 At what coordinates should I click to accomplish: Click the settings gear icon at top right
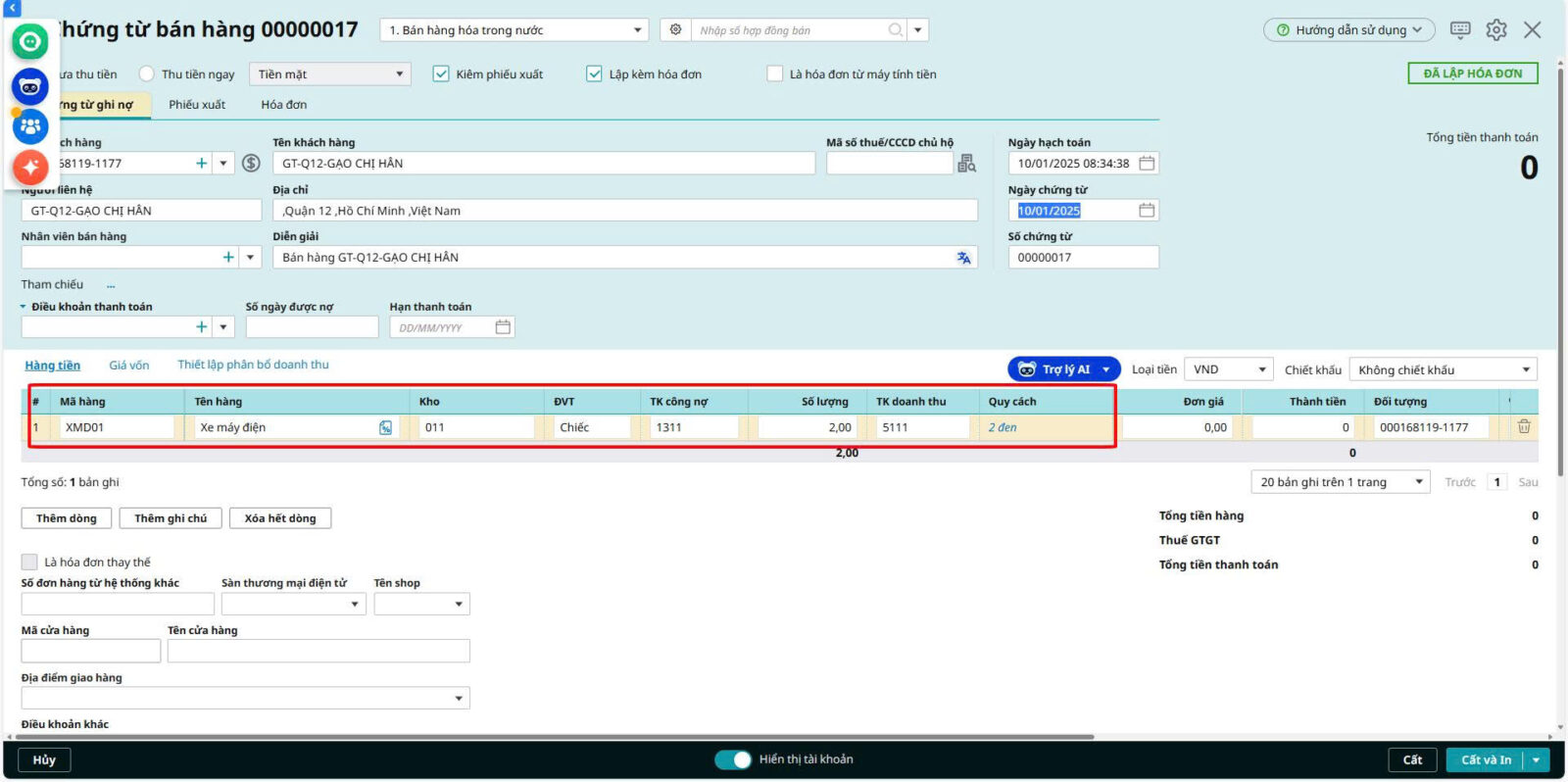(1495, 30)
